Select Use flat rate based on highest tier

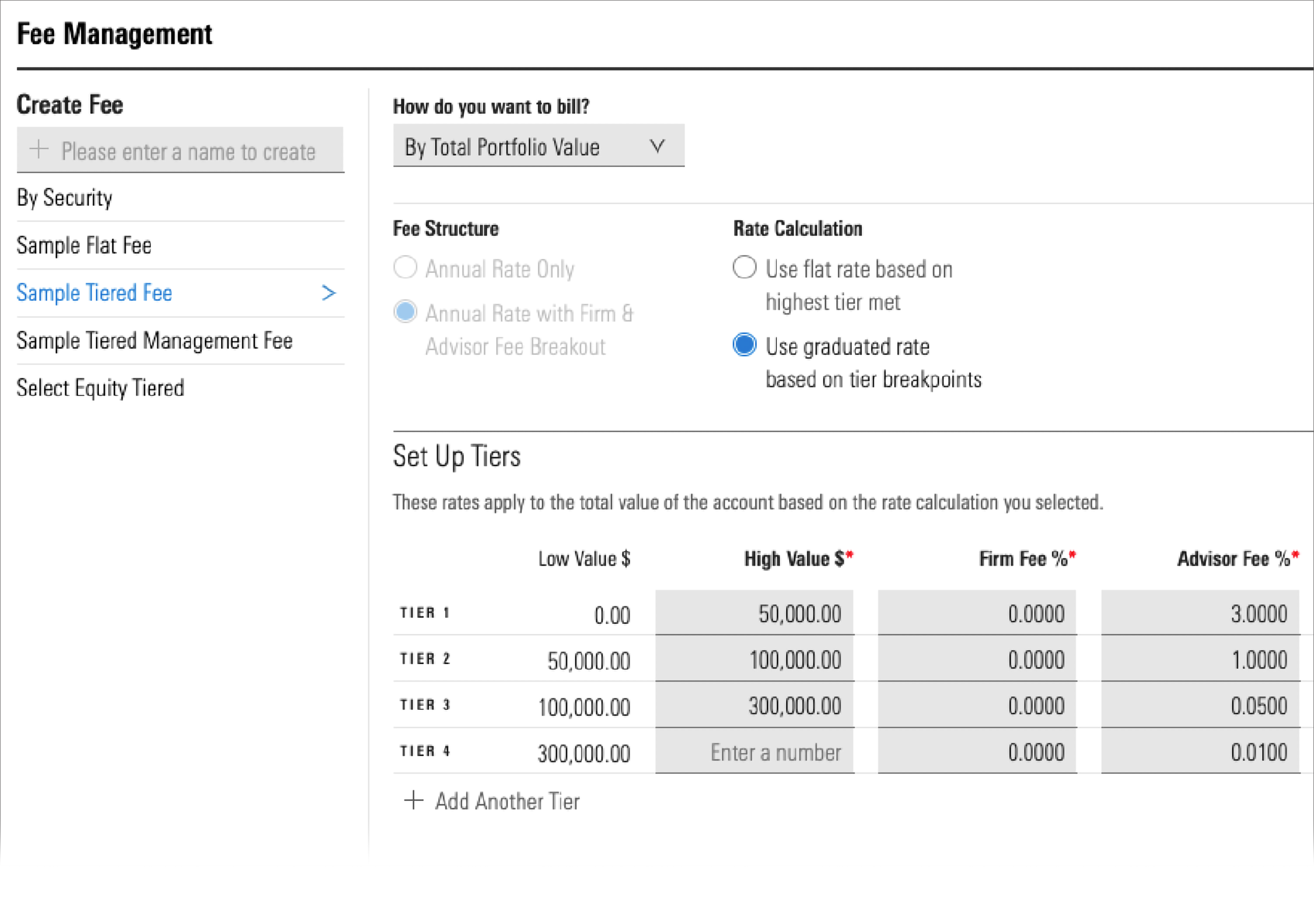pyautogui.click(x=744, y=267)
